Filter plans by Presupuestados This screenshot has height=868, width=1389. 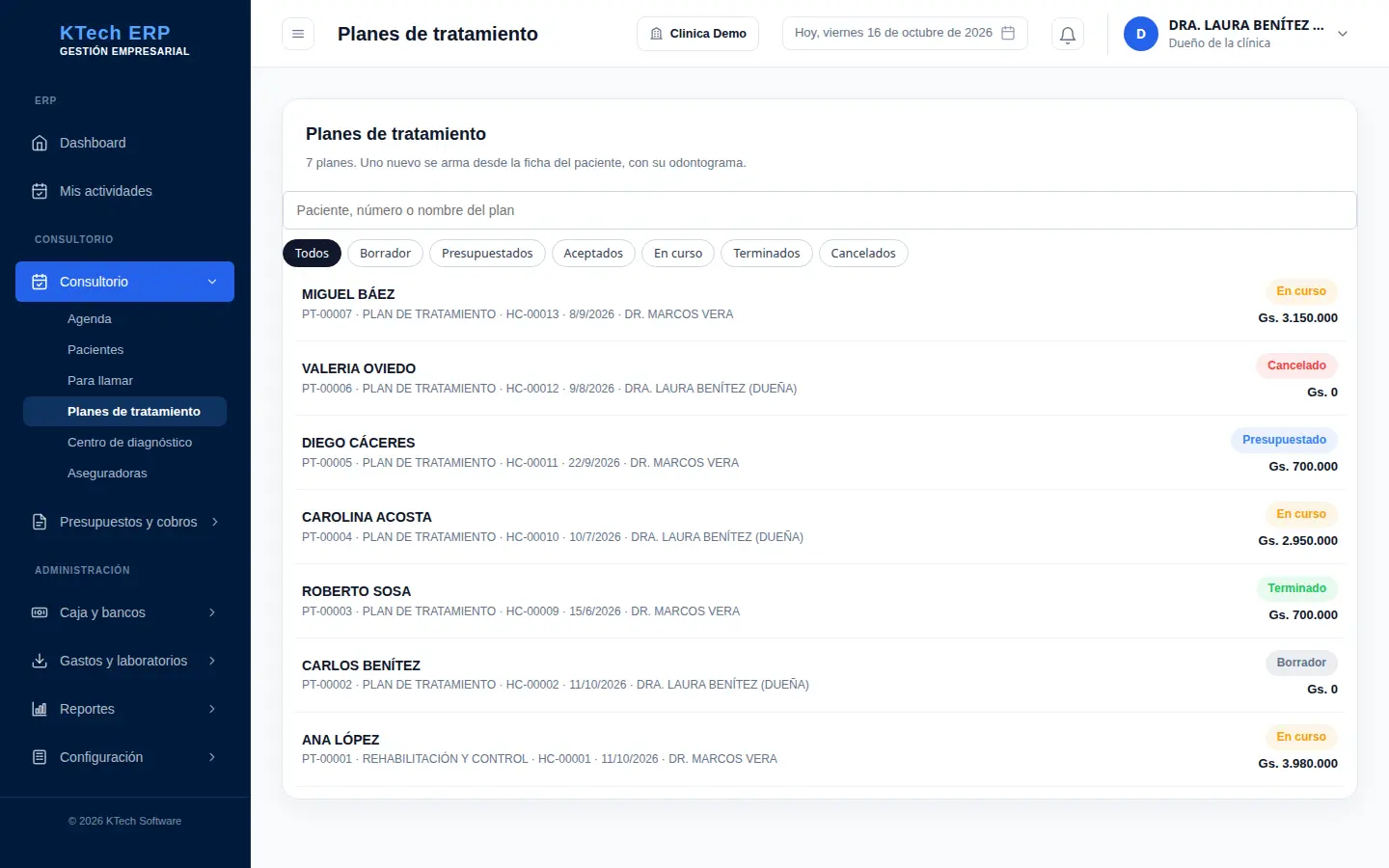click(487, 253)
